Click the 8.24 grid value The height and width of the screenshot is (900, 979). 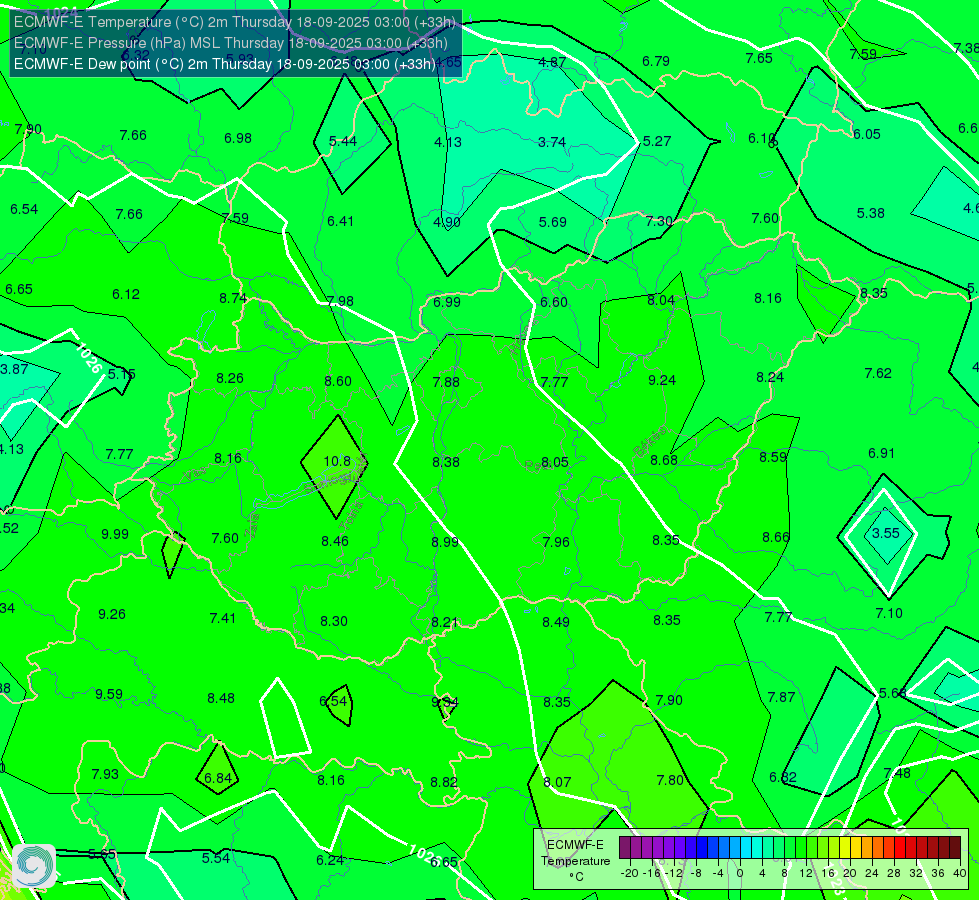(770, 377)
